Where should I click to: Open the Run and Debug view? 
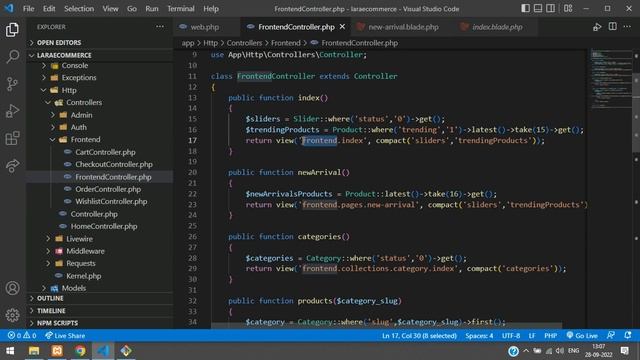click(x=12, y=111)
